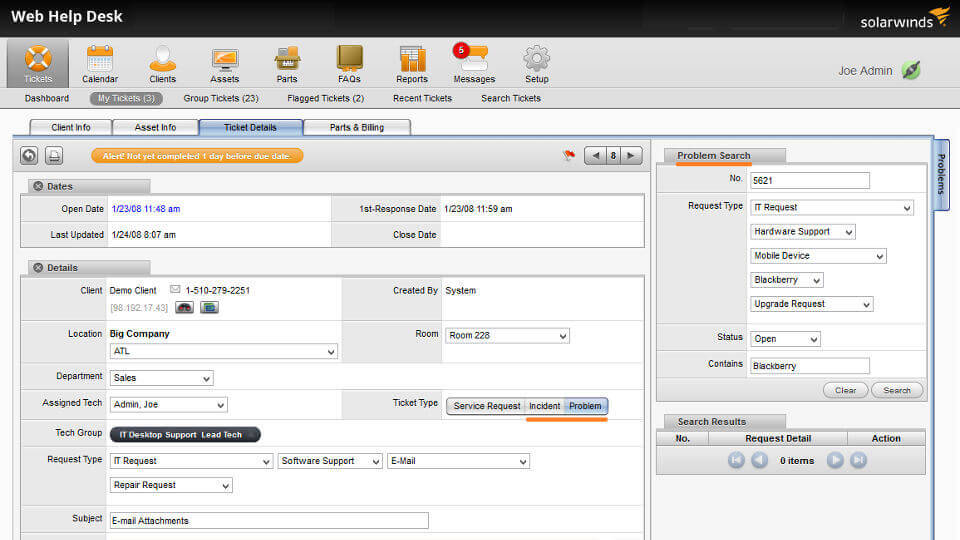Click the print ticket icon
This screenshot has height=540, width=960.
tap(54, 156)
